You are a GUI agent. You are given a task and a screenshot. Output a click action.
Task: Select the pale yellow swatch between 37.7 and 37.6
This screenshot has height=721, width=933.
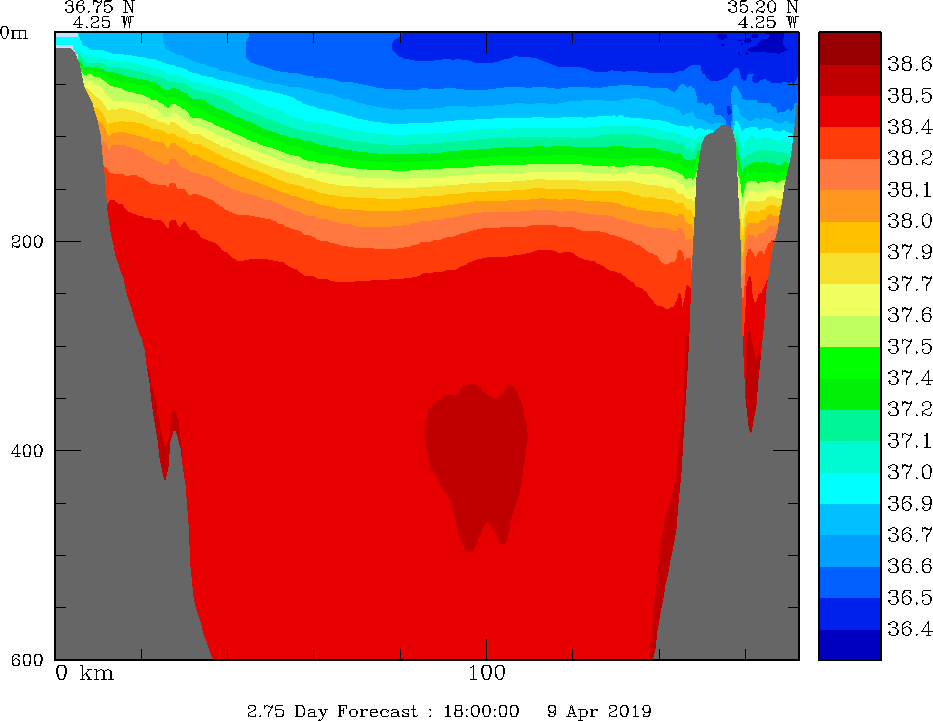coord(850,300)
